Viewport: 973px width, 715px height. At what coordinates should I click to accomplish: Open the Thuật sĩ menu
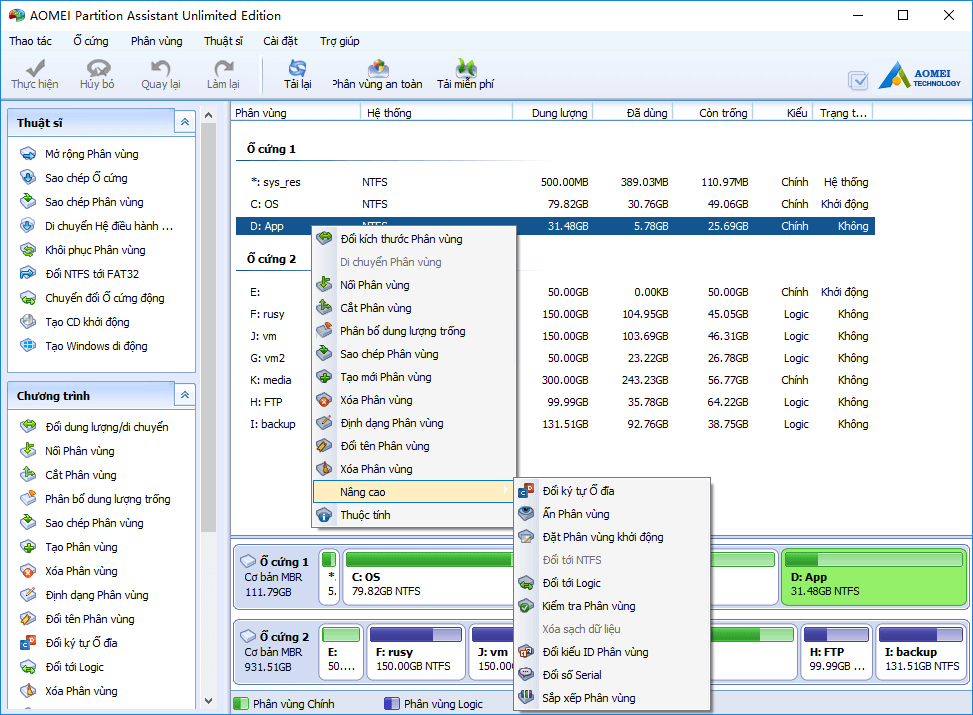pyautogui.click(x=223, y=41)
